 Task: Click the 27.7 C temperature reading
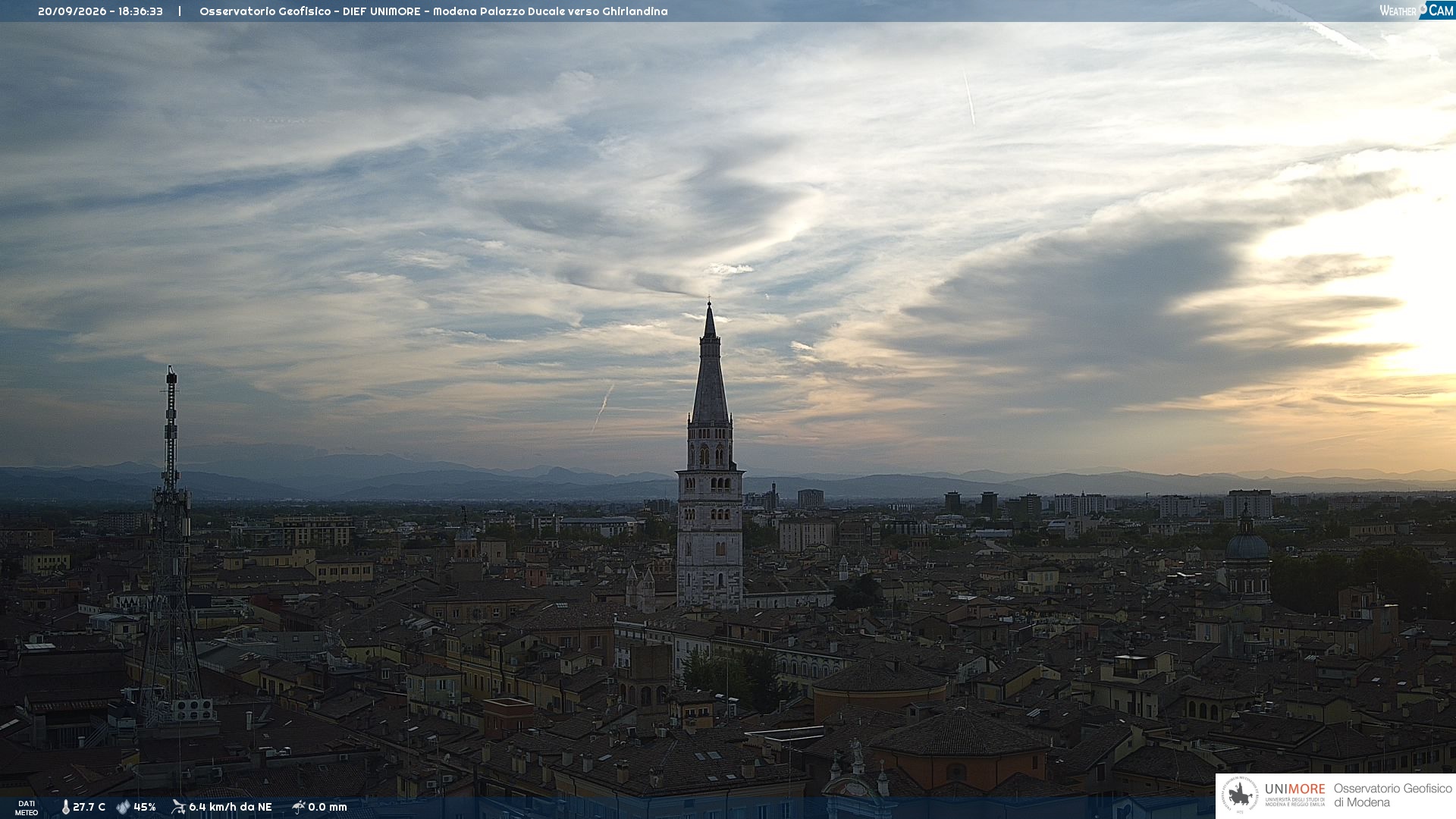[89, 808]
